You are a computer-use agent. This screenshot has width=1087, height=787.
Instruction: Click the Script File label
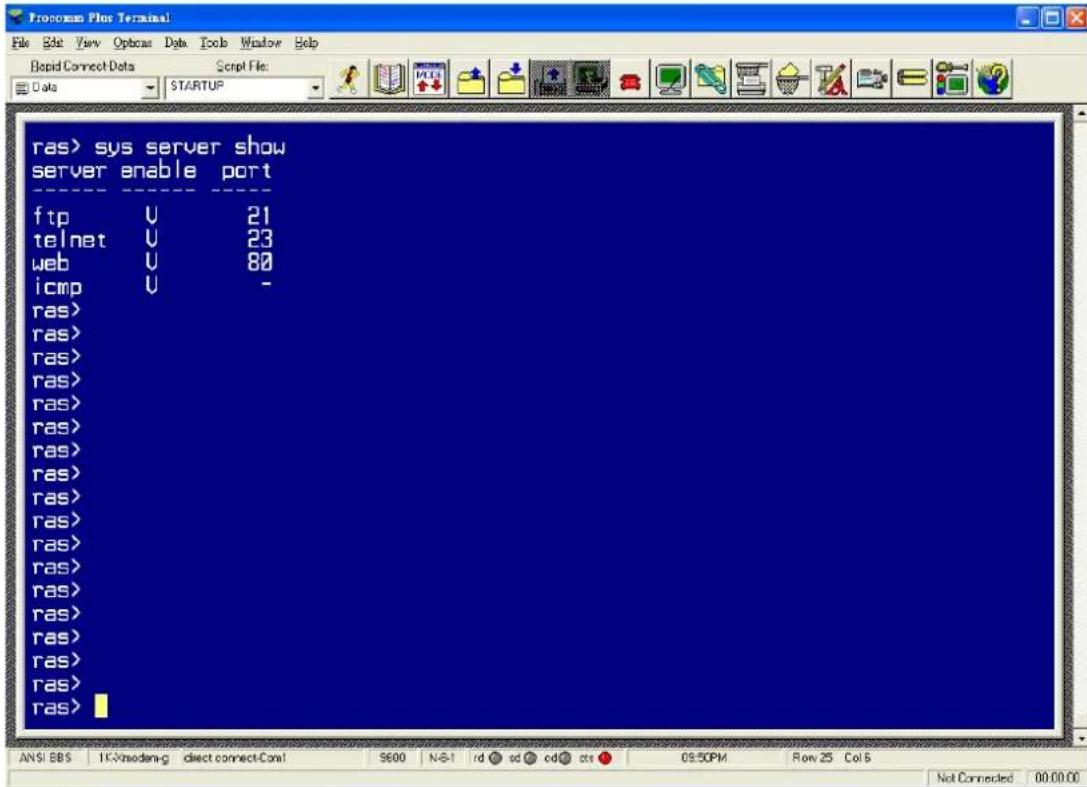(x=243, y=67)
